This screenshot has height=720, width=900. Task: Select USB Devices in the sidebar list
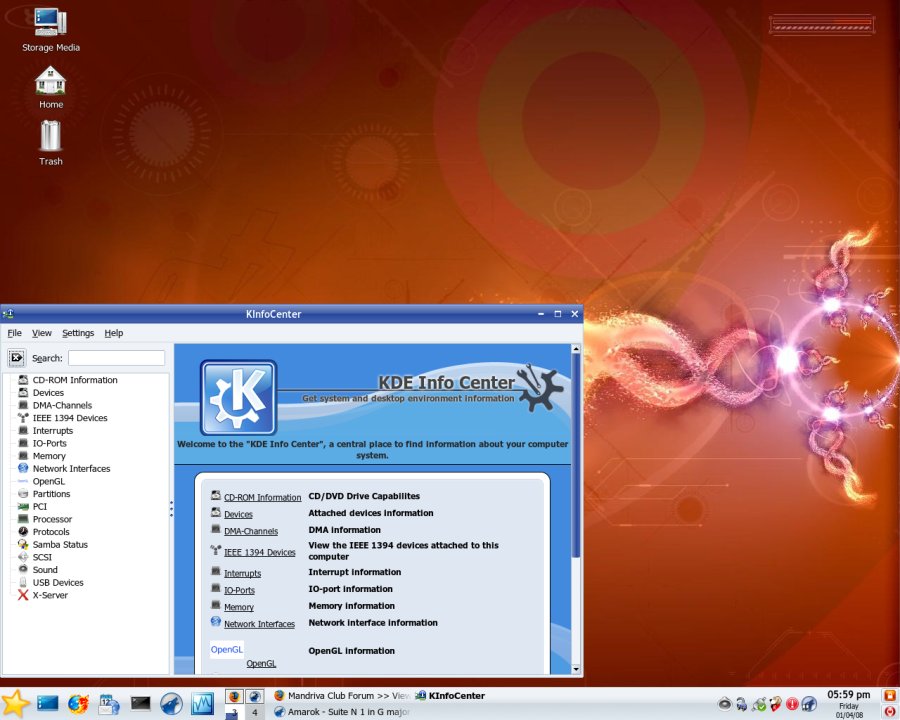pos(58,582)
